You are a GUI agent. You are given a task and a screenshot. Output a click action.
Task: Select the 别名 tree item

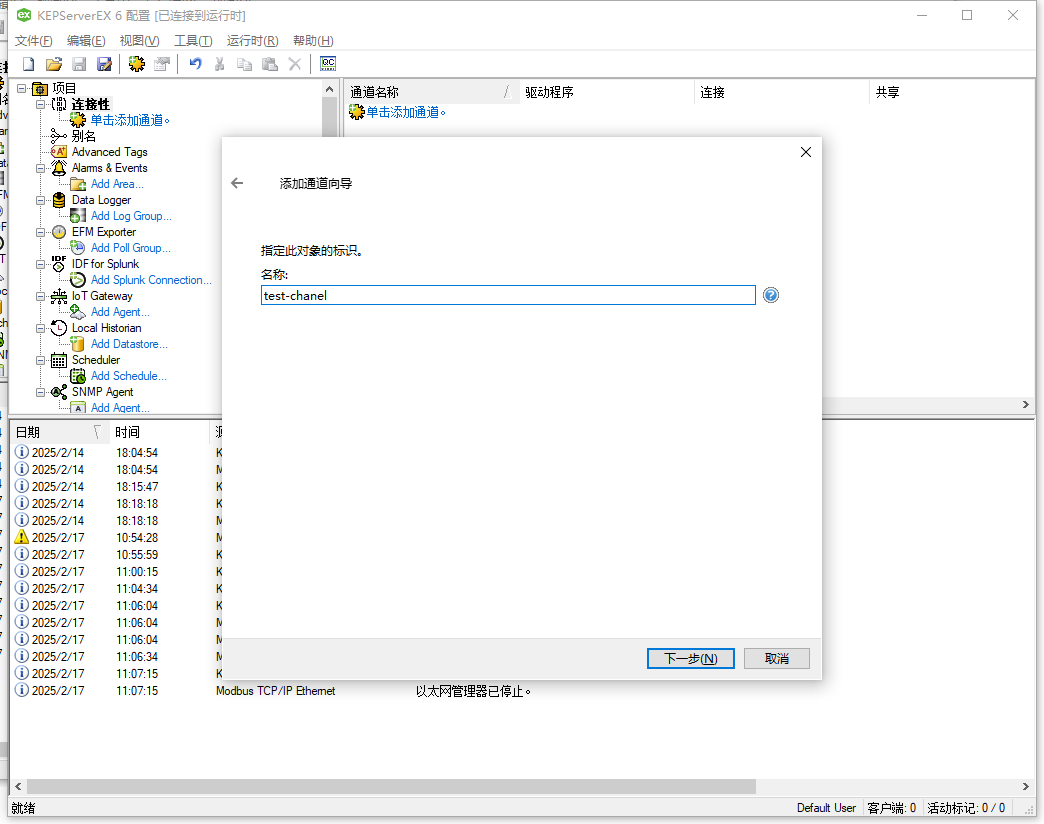(84, 136)
